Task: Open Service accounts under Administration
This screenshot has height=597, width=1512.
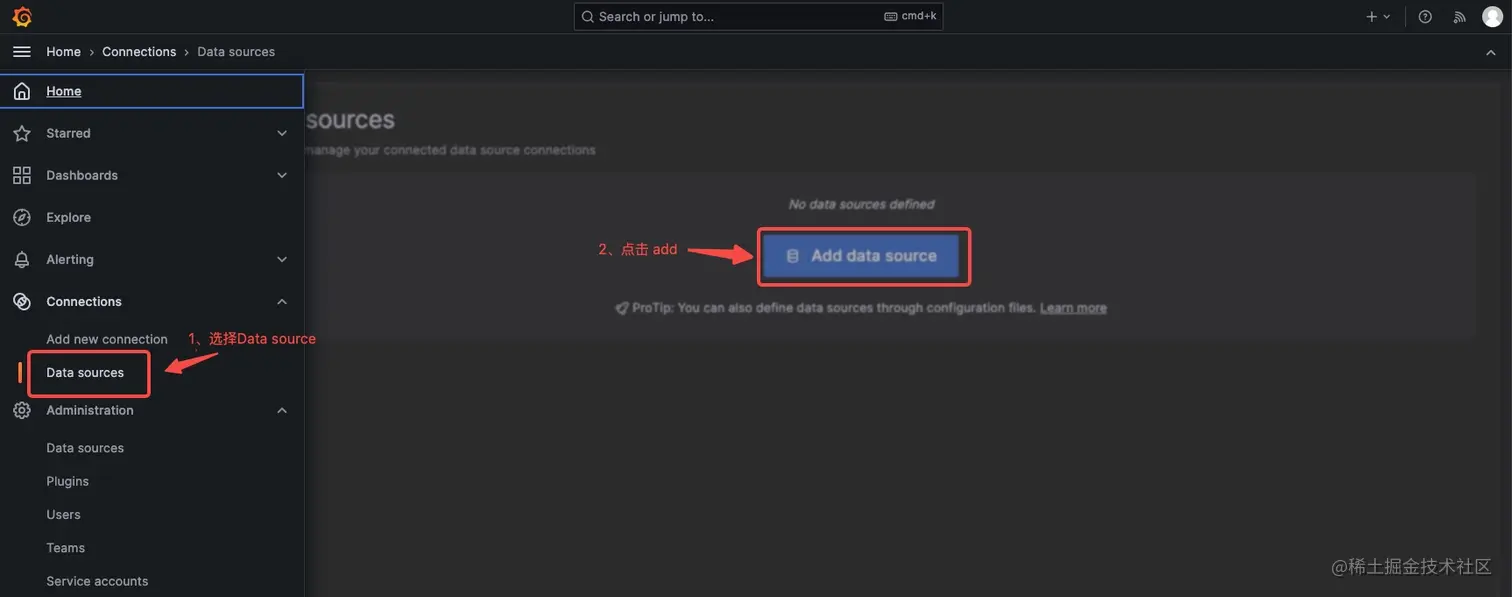Action: point(97,581)
